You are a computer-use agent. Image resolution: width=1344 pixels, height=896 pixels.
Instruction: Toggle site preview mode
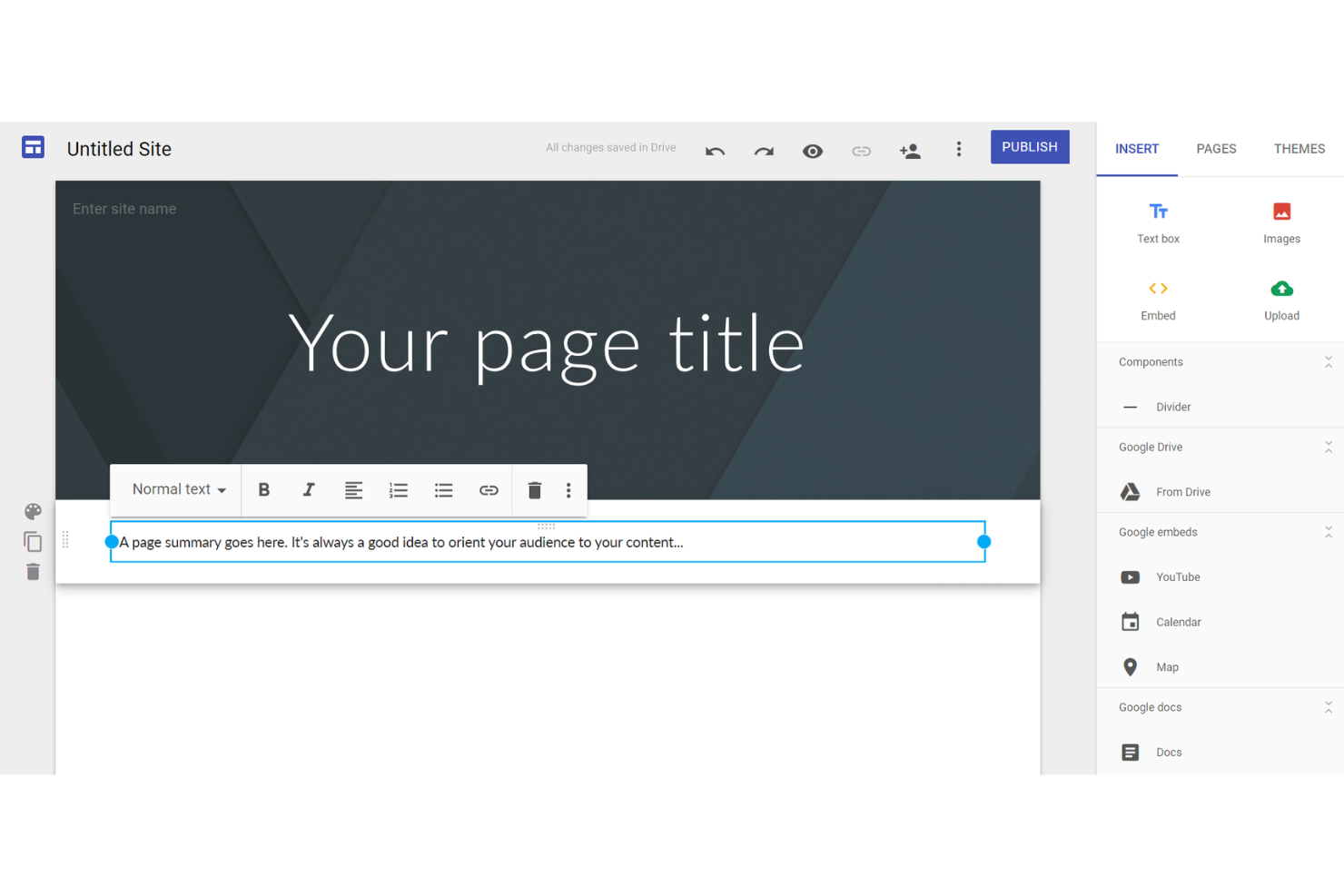click(x=813, y=151)
